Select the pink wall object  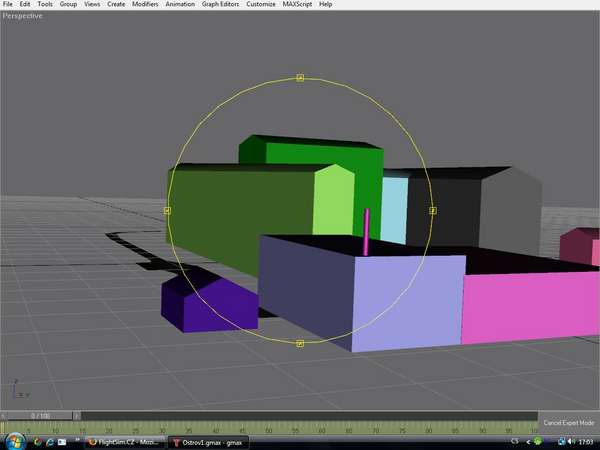(x=530, y=306)
